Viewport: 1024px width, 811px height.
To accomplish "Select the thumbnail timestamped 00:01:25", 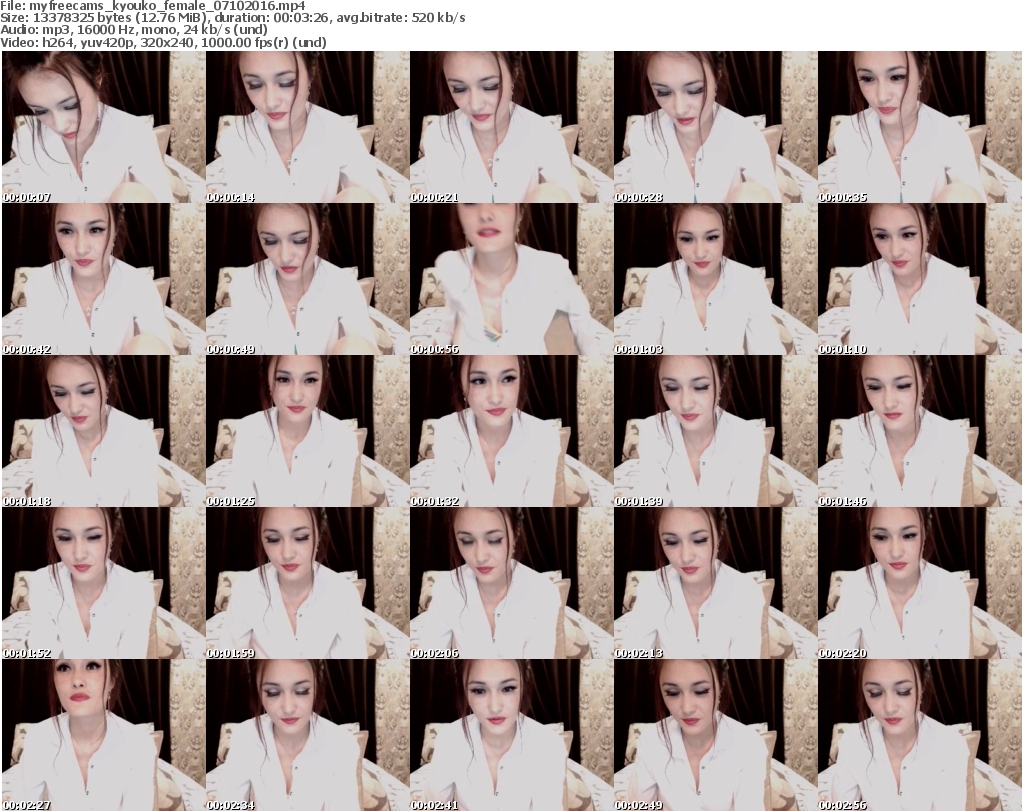I will coord(308,431).
